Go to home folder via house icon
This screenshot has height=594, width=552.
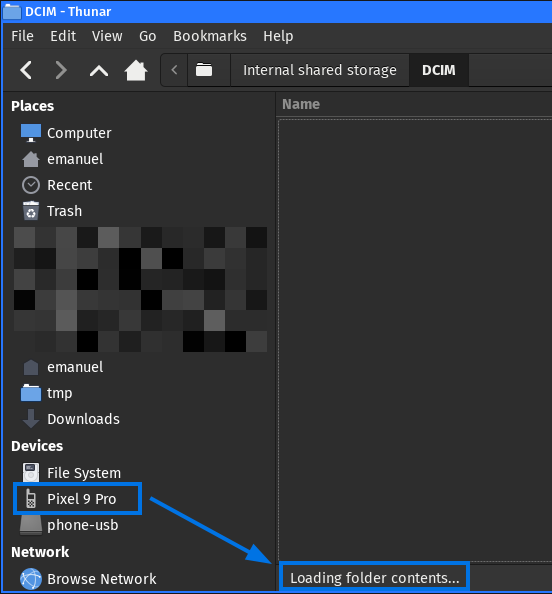tap(136, 70)
